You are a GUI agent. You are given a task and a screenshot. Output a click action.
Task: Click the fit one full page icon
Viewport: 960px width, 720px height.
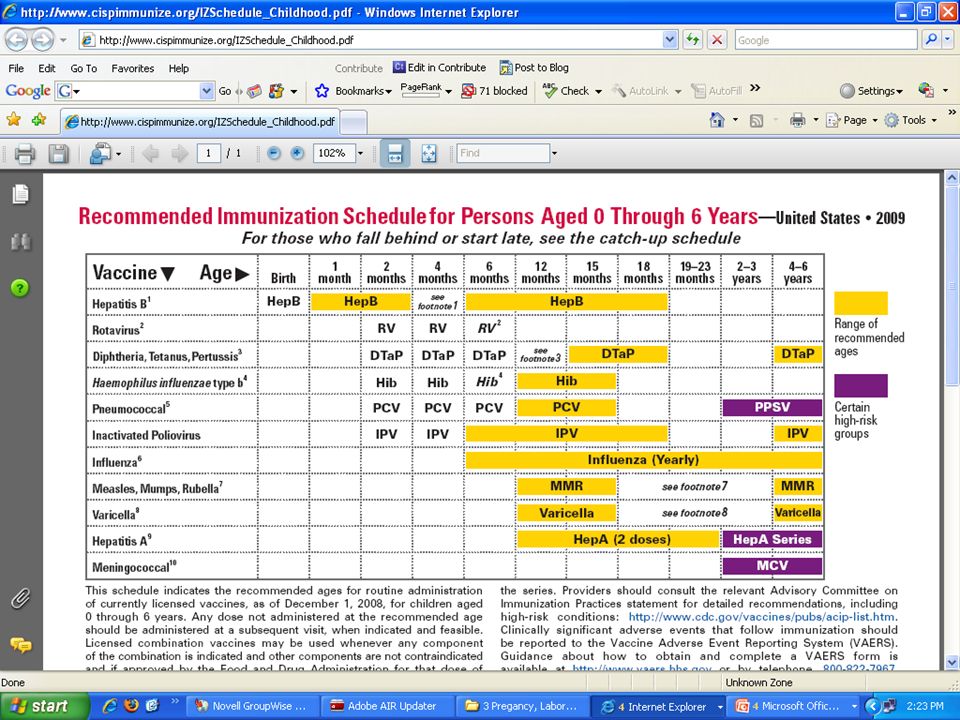pyautogui.click(x=429, y=153)
